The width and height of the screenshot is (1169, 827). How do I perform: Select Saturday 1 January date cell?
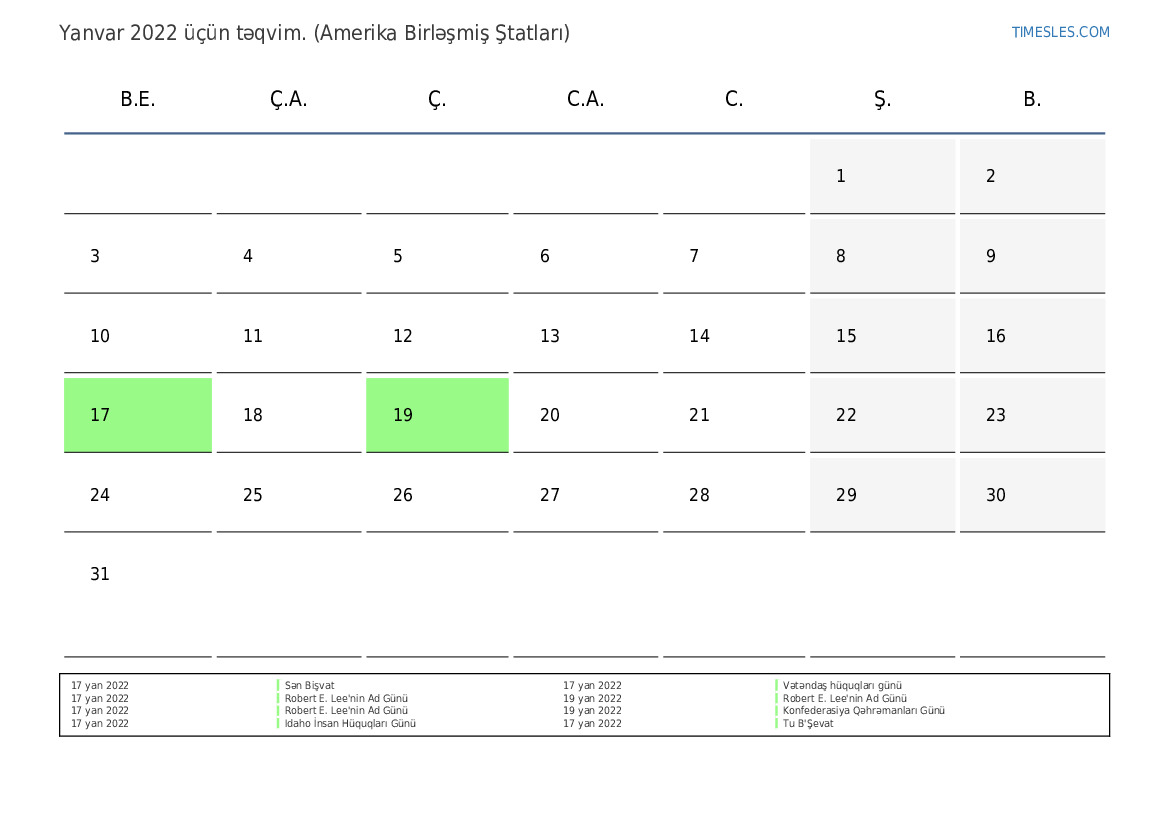tap(882, 176)
